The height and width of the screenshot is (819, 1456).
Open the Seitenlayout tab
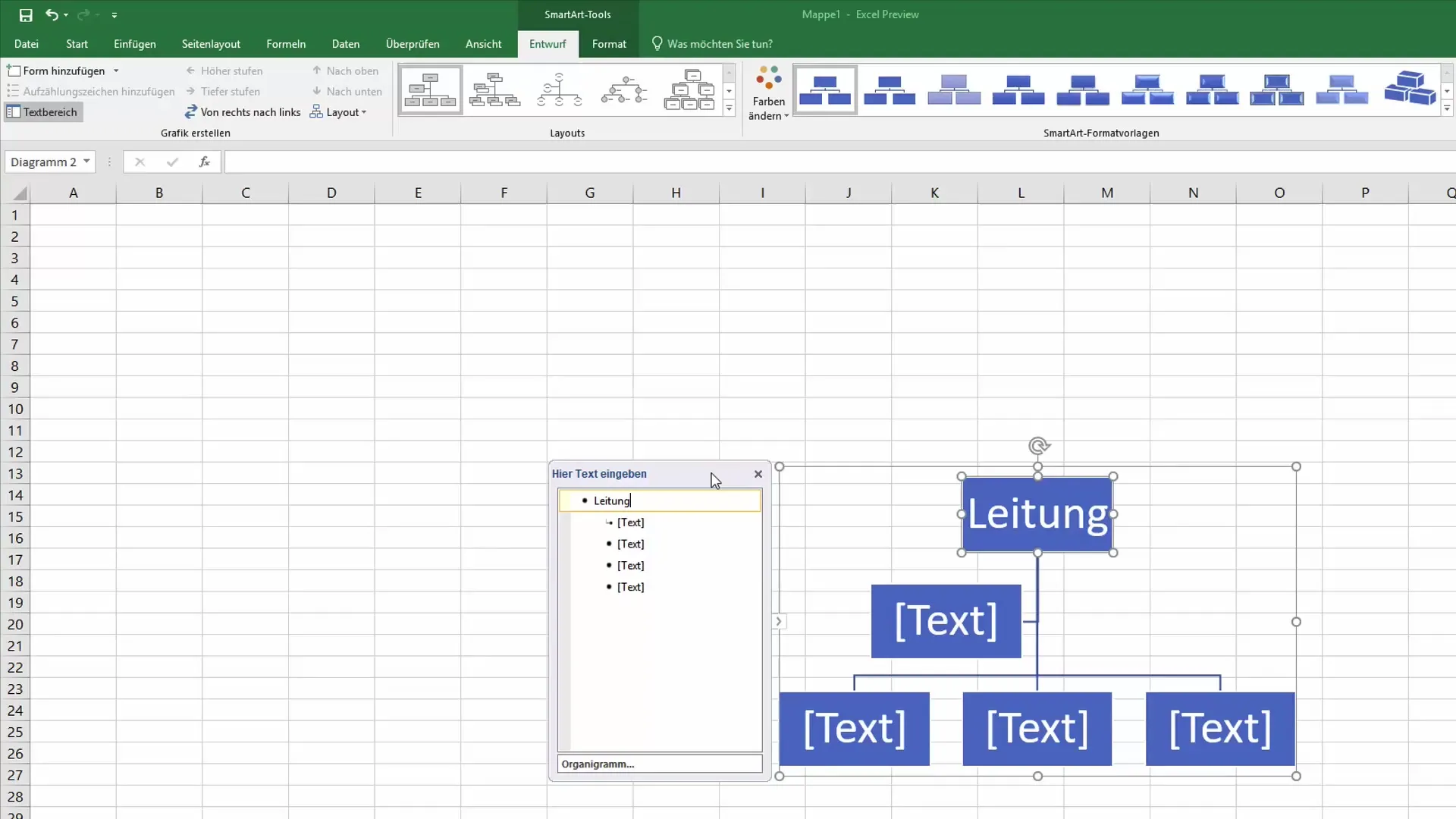coord(211,44)
